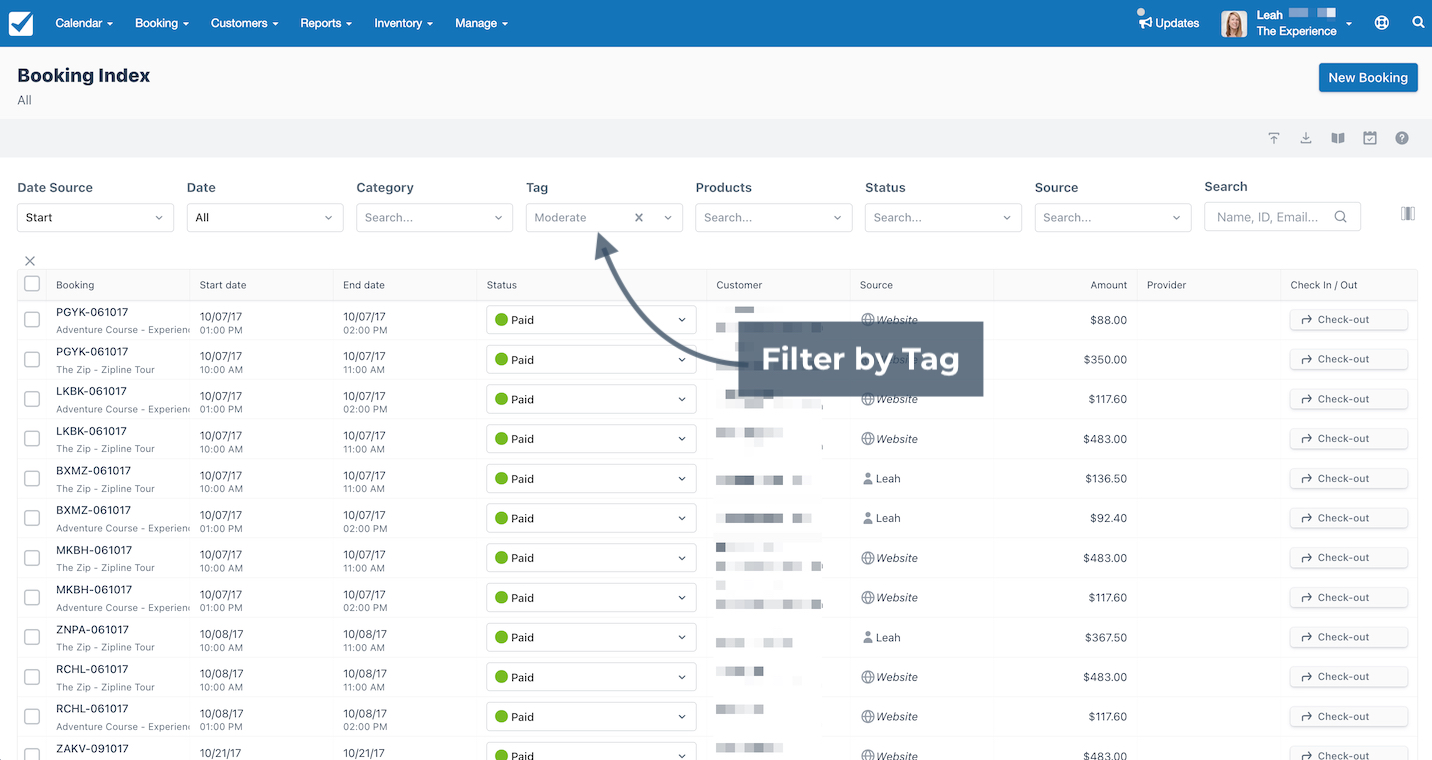Click the globe icon in RCHL-061017 Adventure Course row

point(868,716)
